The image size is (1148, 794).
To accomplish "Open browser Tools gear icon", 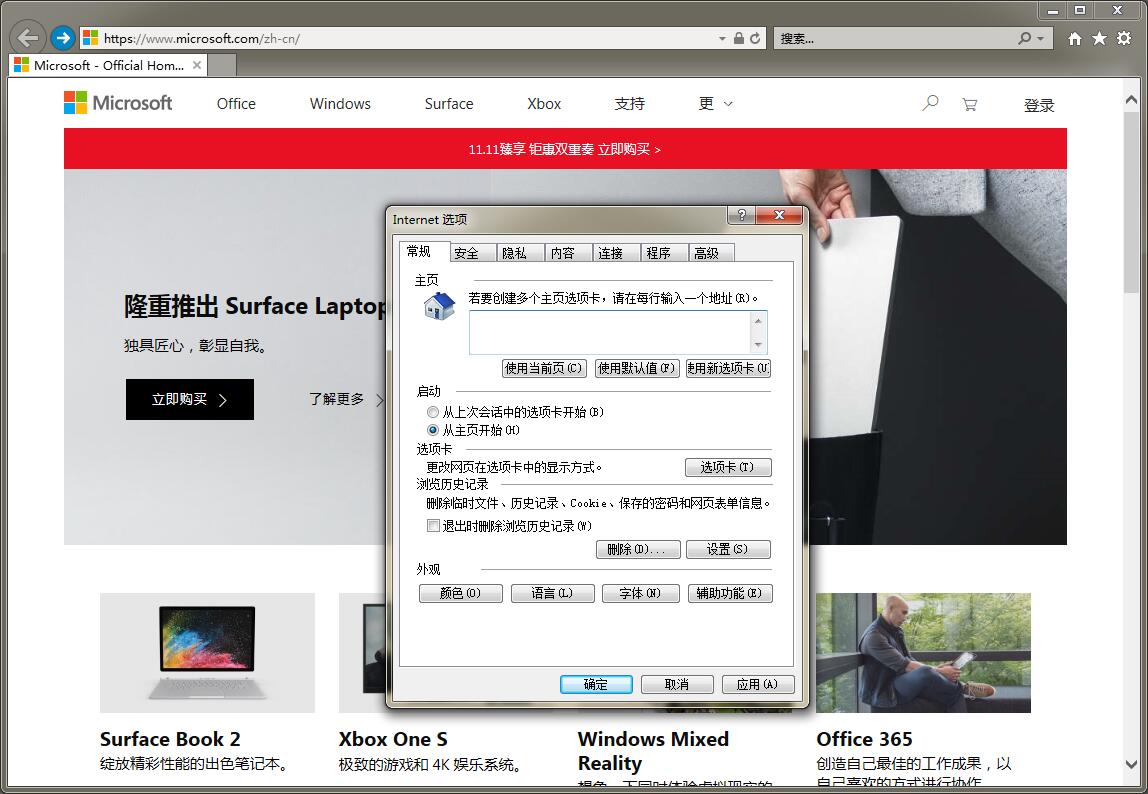I will coord(1124,38).
